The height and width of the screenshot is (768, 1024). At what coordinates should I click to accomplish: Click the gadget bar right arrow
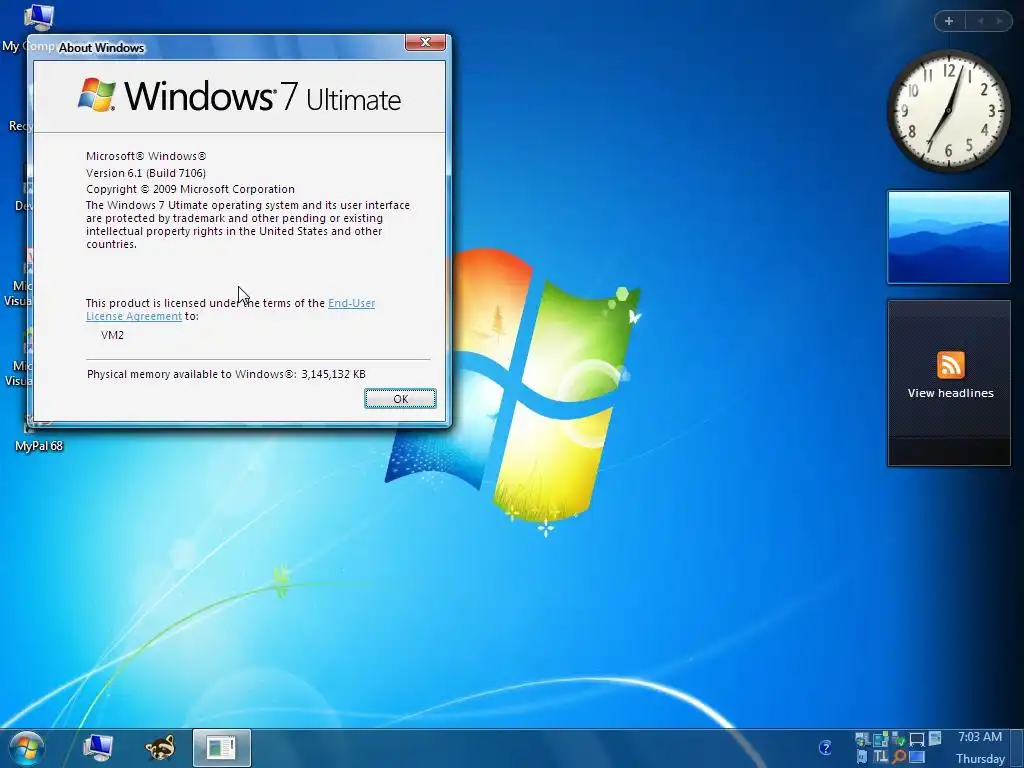tap(999, 21)
